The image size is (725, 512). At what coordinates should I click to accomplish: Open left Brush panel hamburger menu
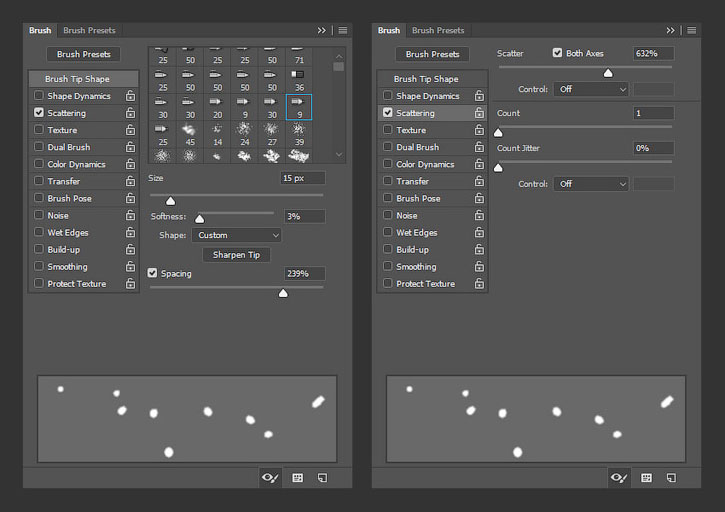[x=343, y=31]
